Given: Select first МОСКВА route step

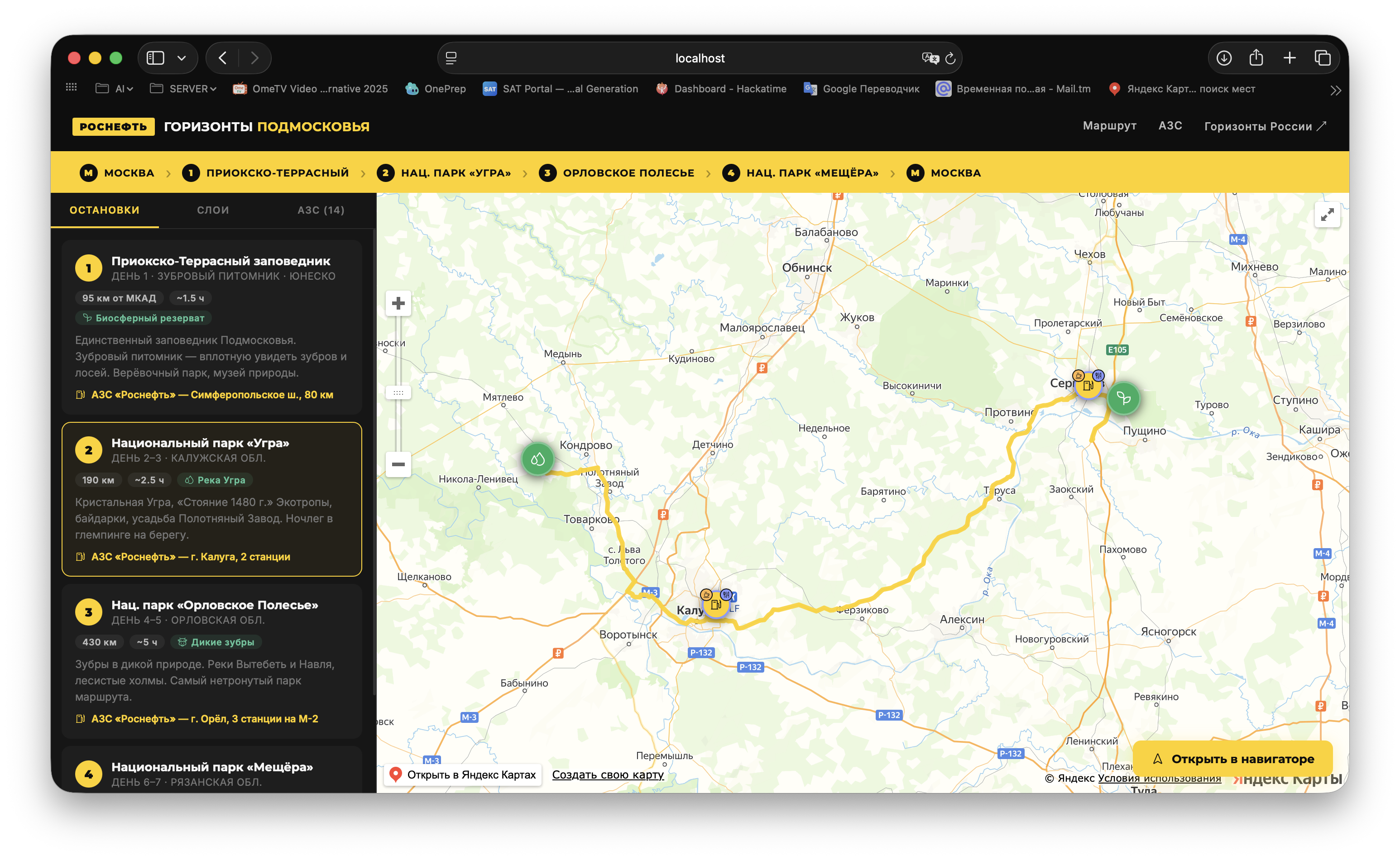Looking at the screenshot, I should point(117,172).
